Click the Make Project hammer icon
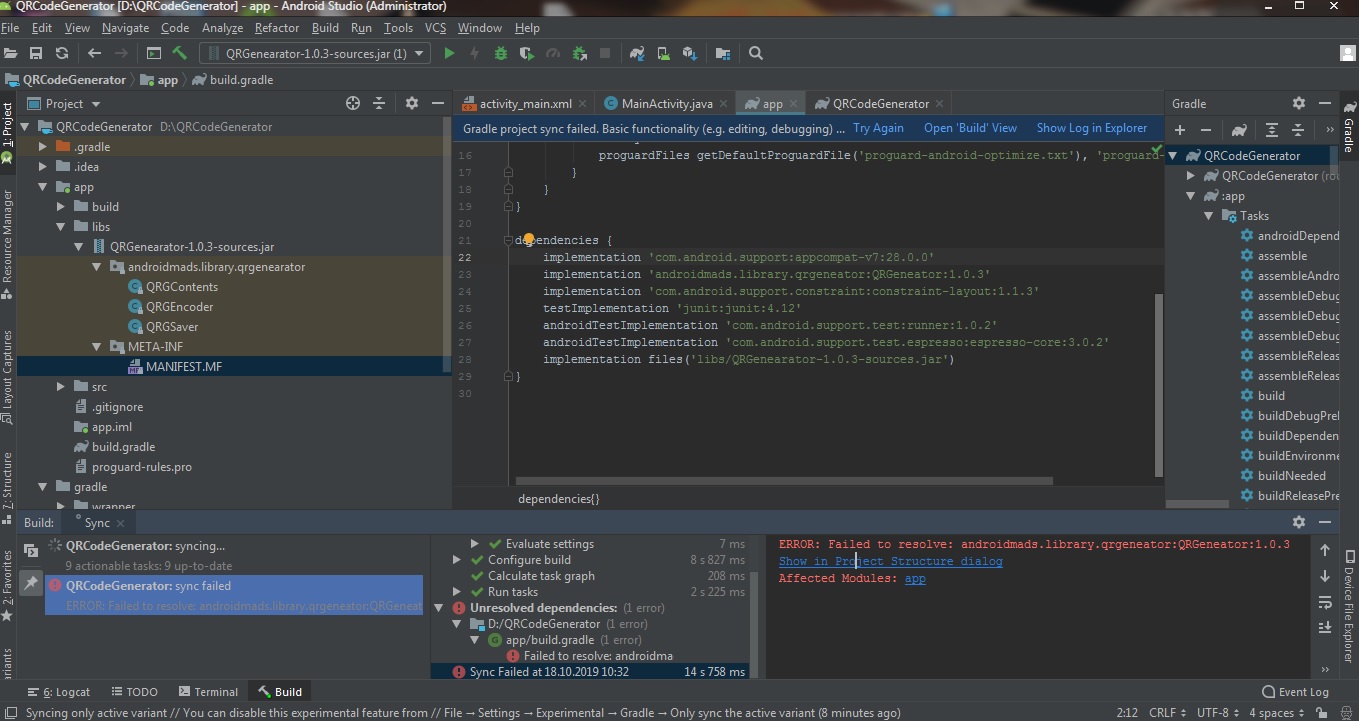The image size is (1370, 721). [x=180, y=53]
